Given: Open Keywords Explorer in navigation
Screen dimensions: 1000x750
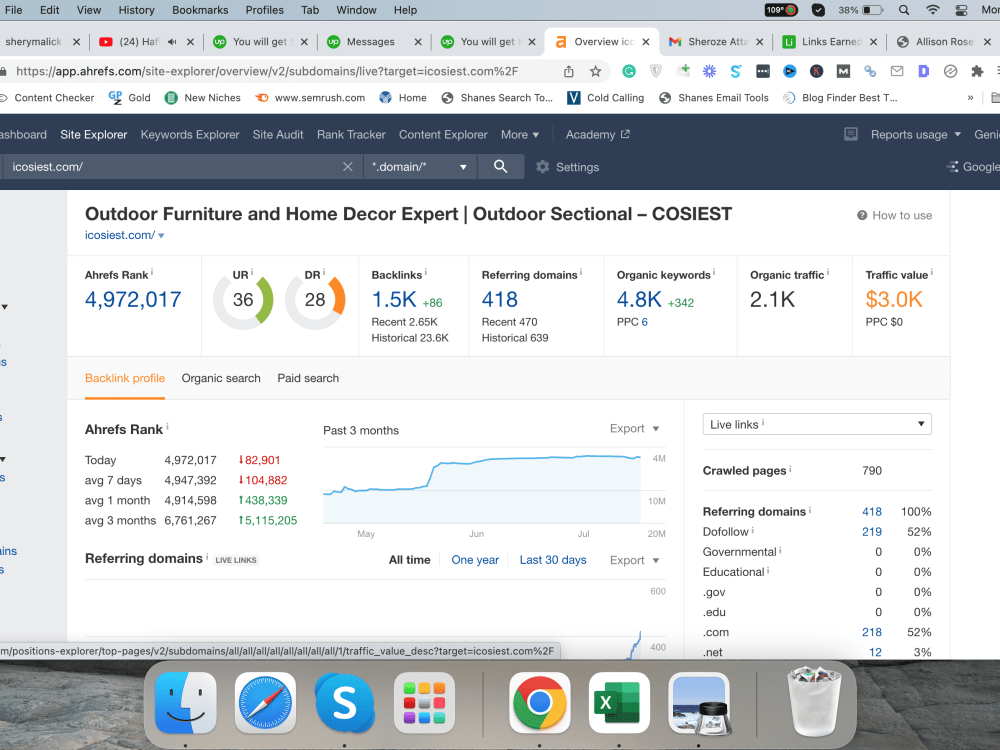Looking at the screenshot, I should click(190, 135).
